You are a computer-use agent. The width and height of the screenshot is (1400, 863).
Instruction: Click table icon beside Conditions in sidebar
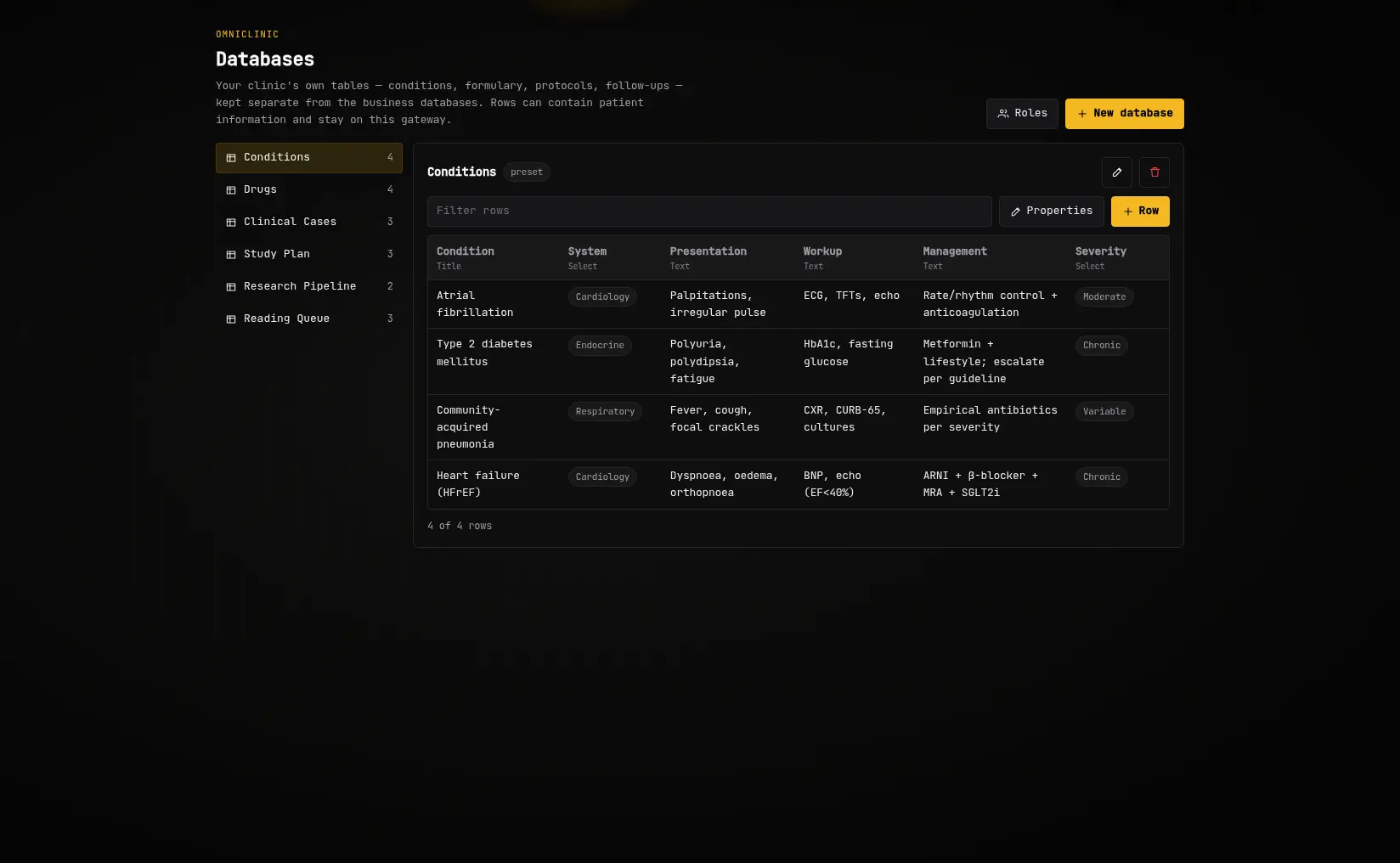[231, 158]
